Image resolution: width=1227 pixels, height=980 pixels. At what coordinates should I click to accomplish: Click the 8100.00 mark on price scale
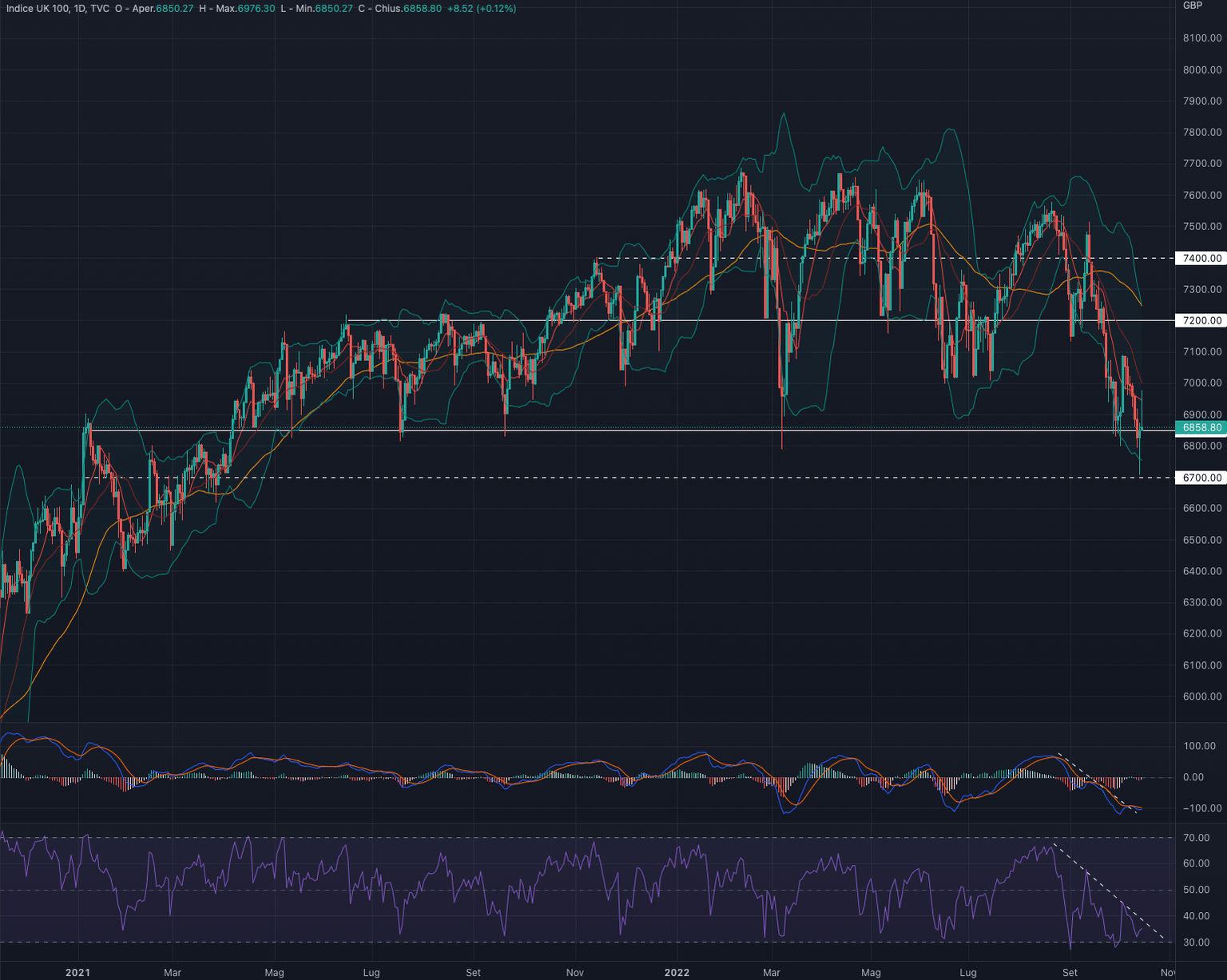[x=1201, y=38]
